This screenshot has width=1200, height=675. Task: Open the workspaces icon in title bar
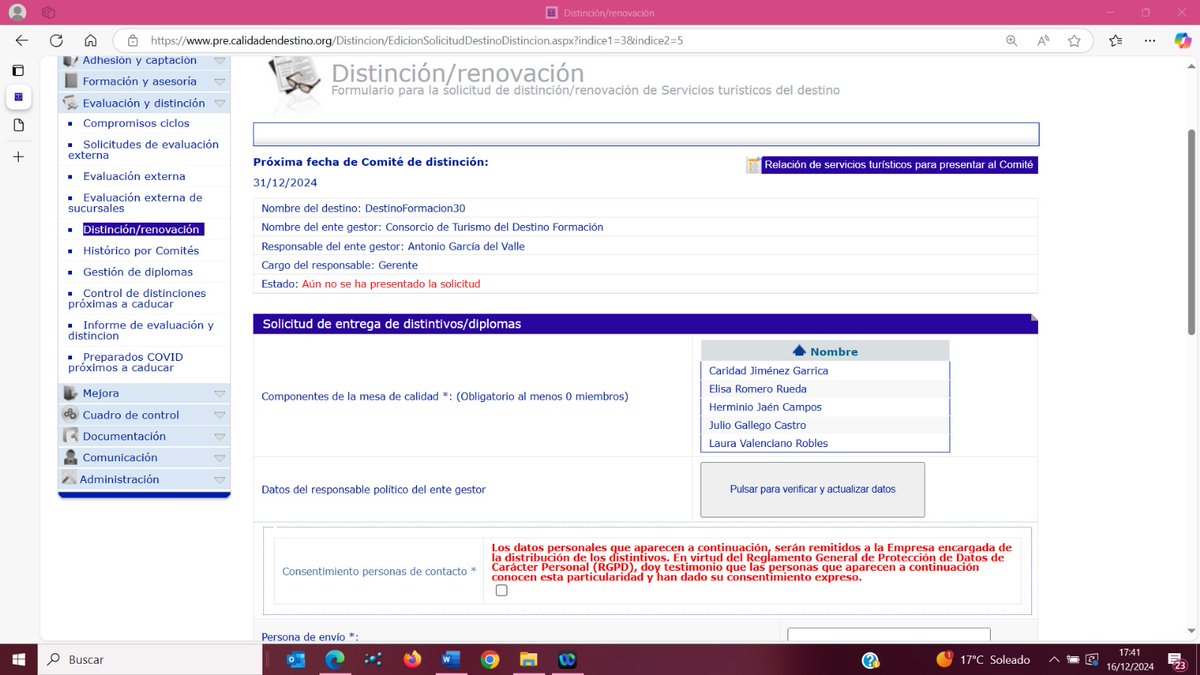tap(49, 12)
